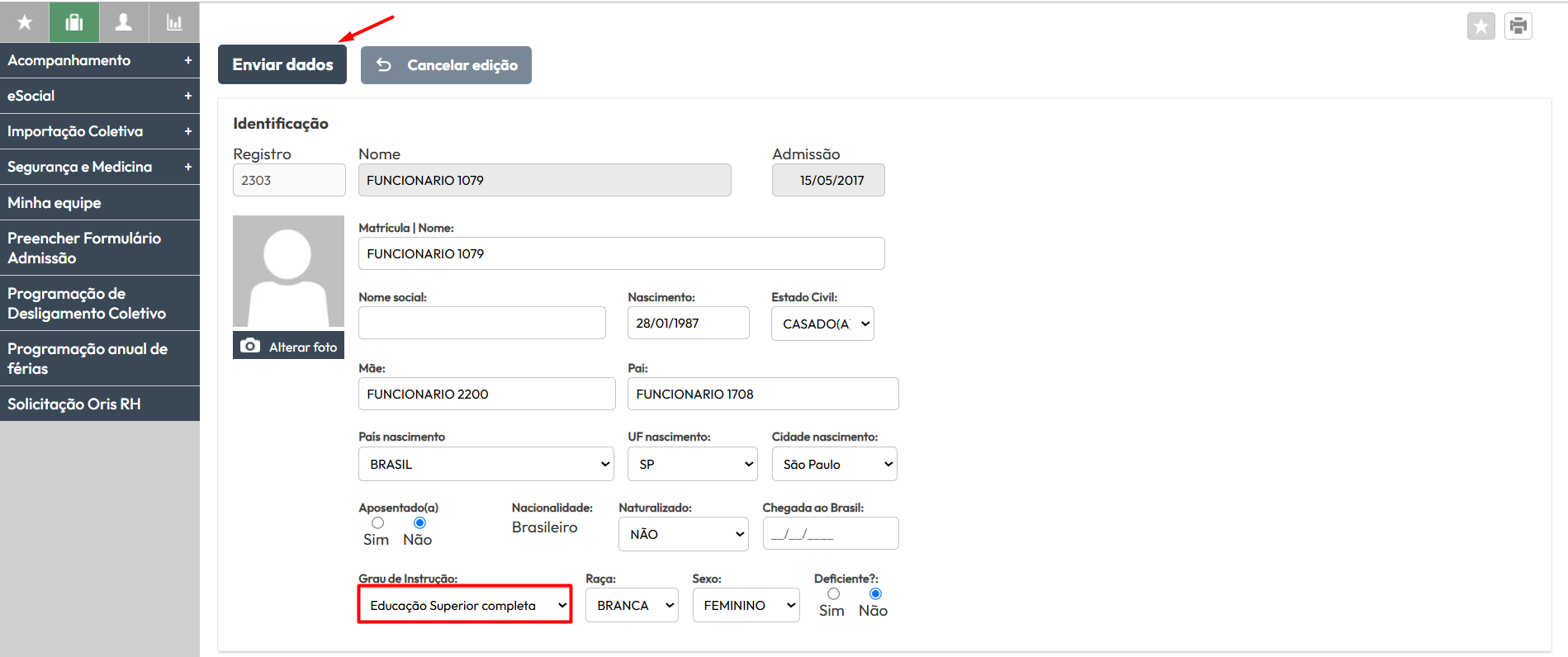The height and width of the screenshot is (657, 1568).
Task: Click the profile photo placeholder thumbnail
Action: click(288, 272)
